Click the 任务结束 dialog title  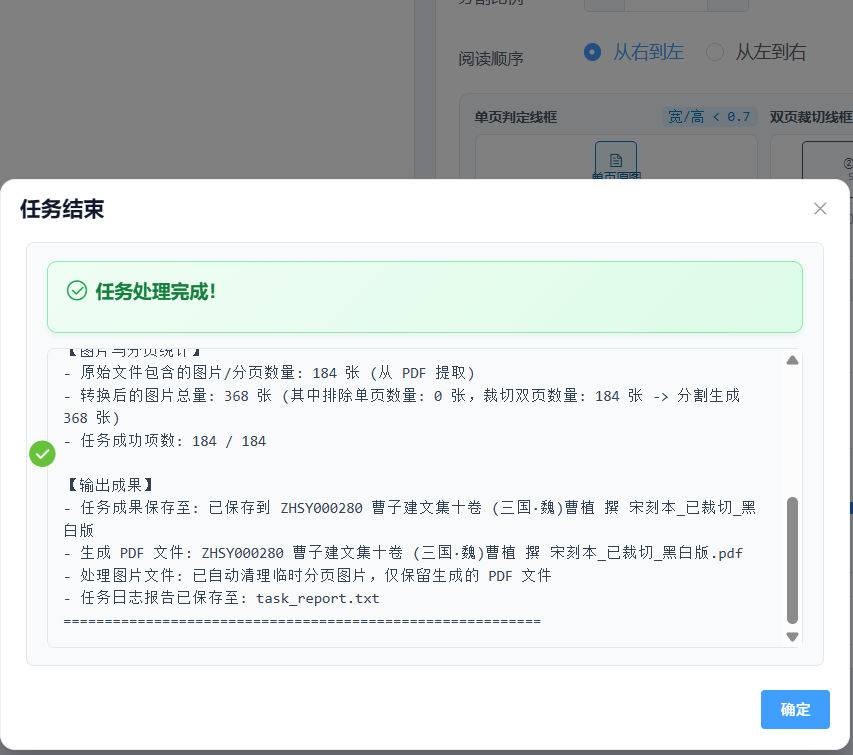click(62, 209)
